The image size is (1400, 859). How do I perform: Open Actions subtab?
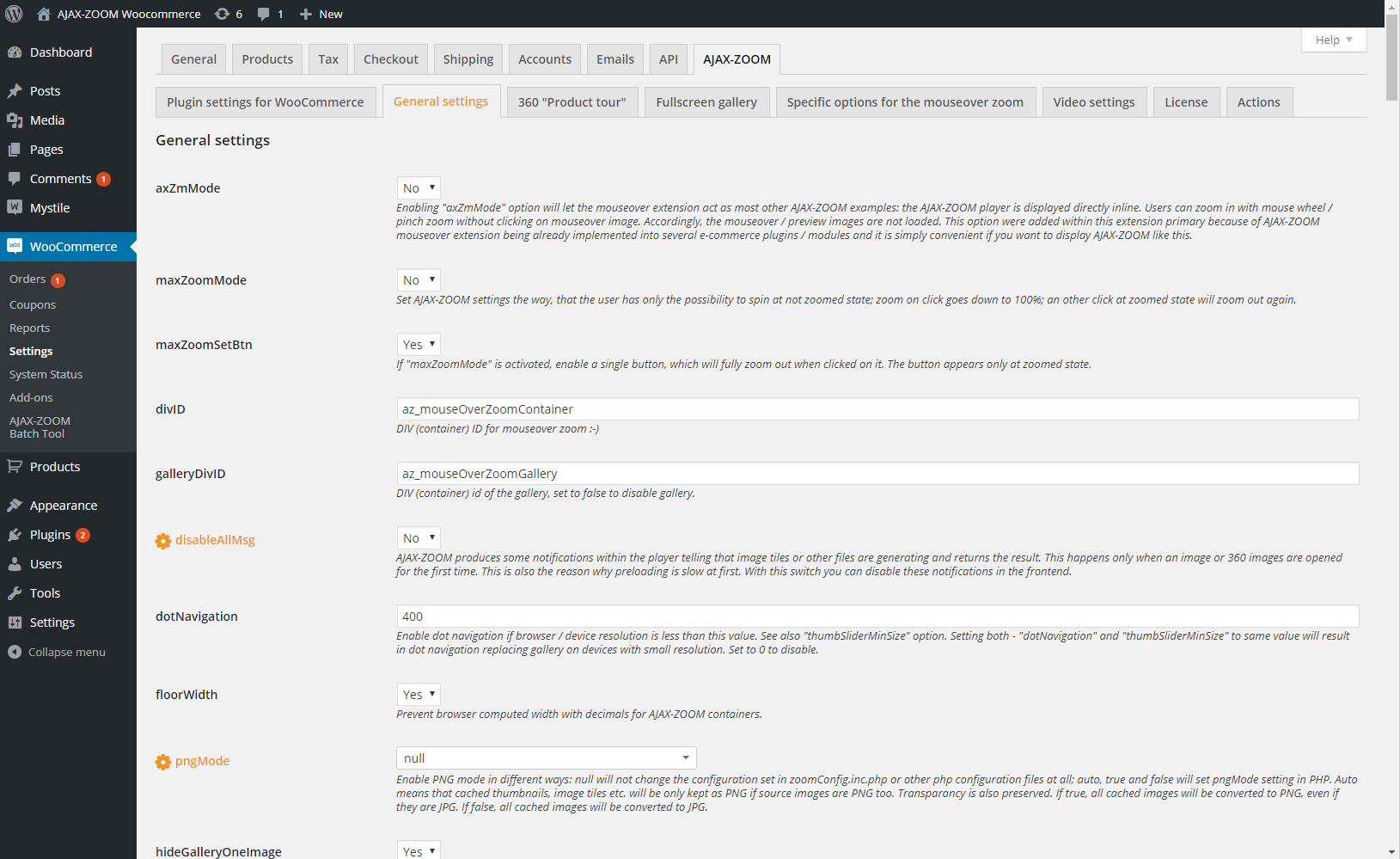(x=1259, y=102)
